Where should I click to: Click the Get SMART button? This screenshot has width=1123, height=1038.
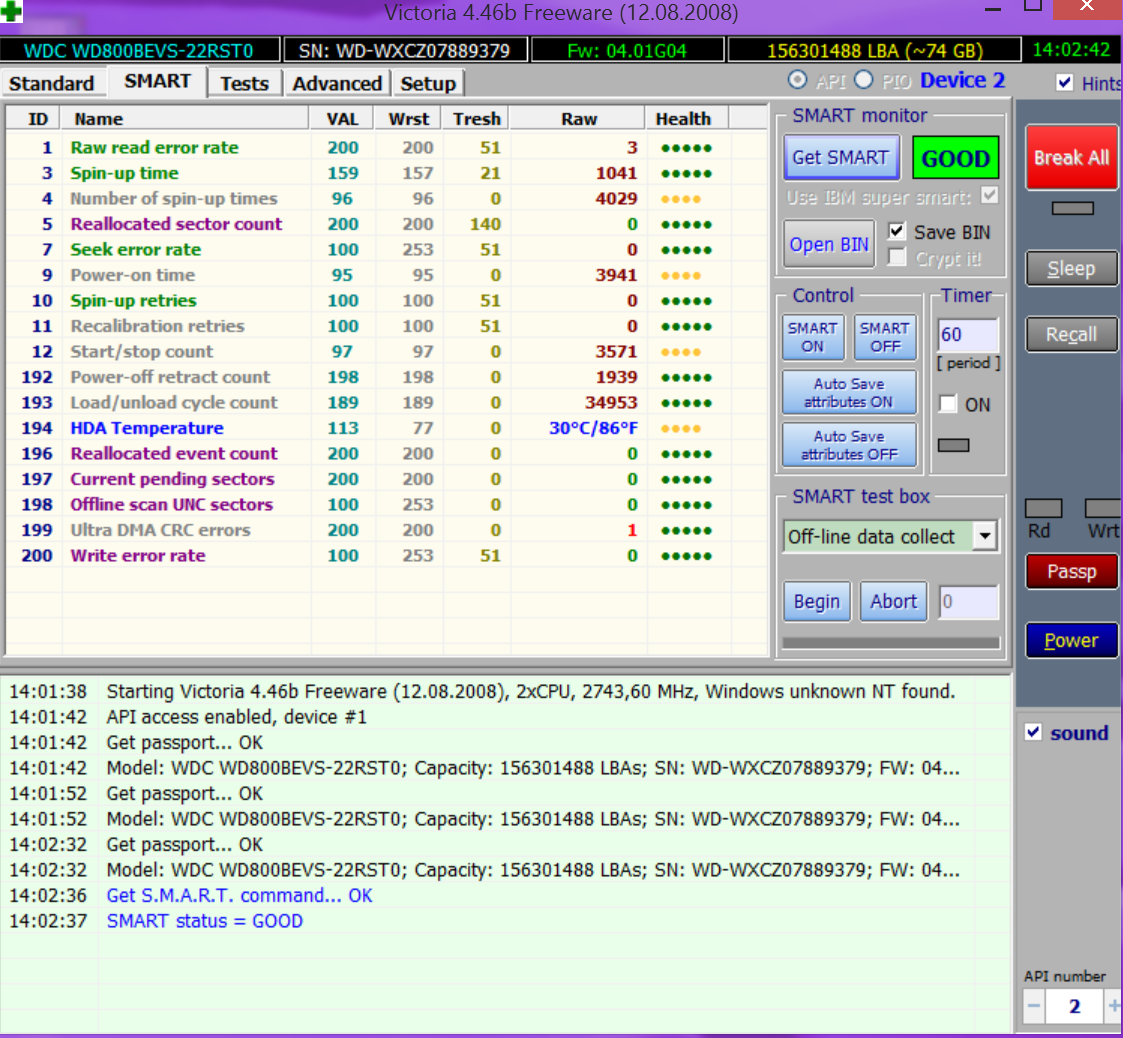pos(841,158)
